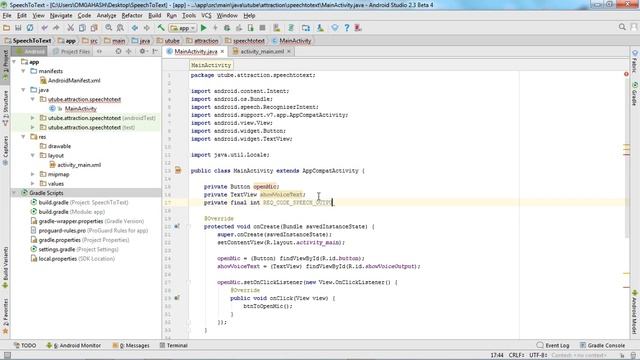The height and width of the screenshot is (360, 640).
Task: Click override gutter icon beside onCreate
Action: click(178, 226)
